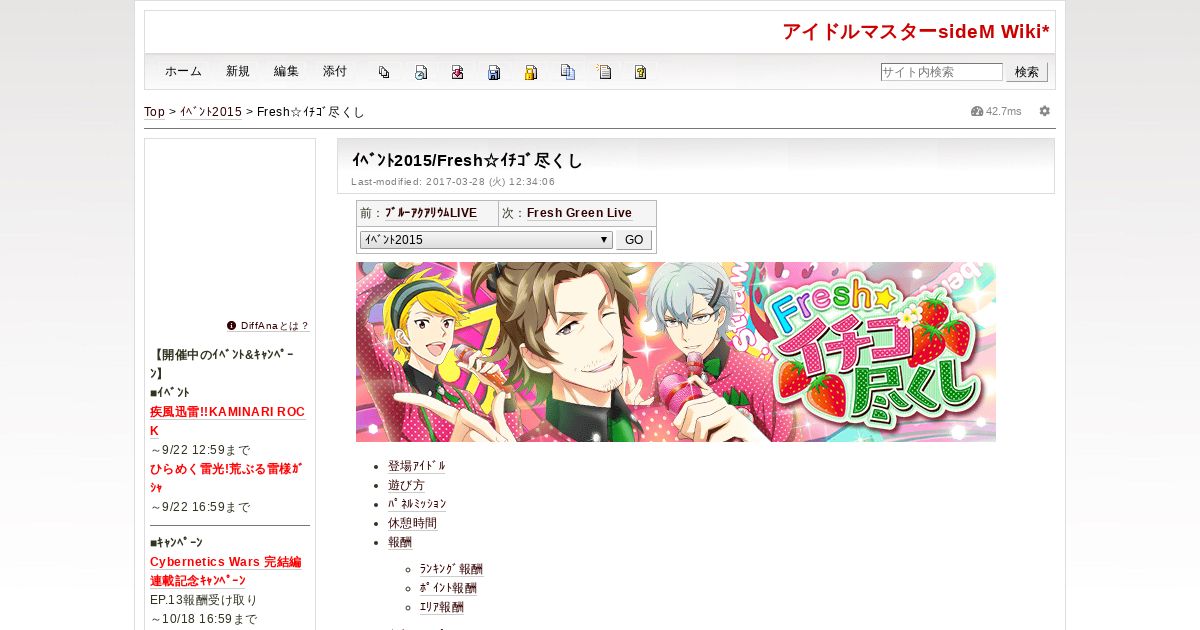Open the ホーム menu
The image size is (1200, 630).
tap(183, 72)
